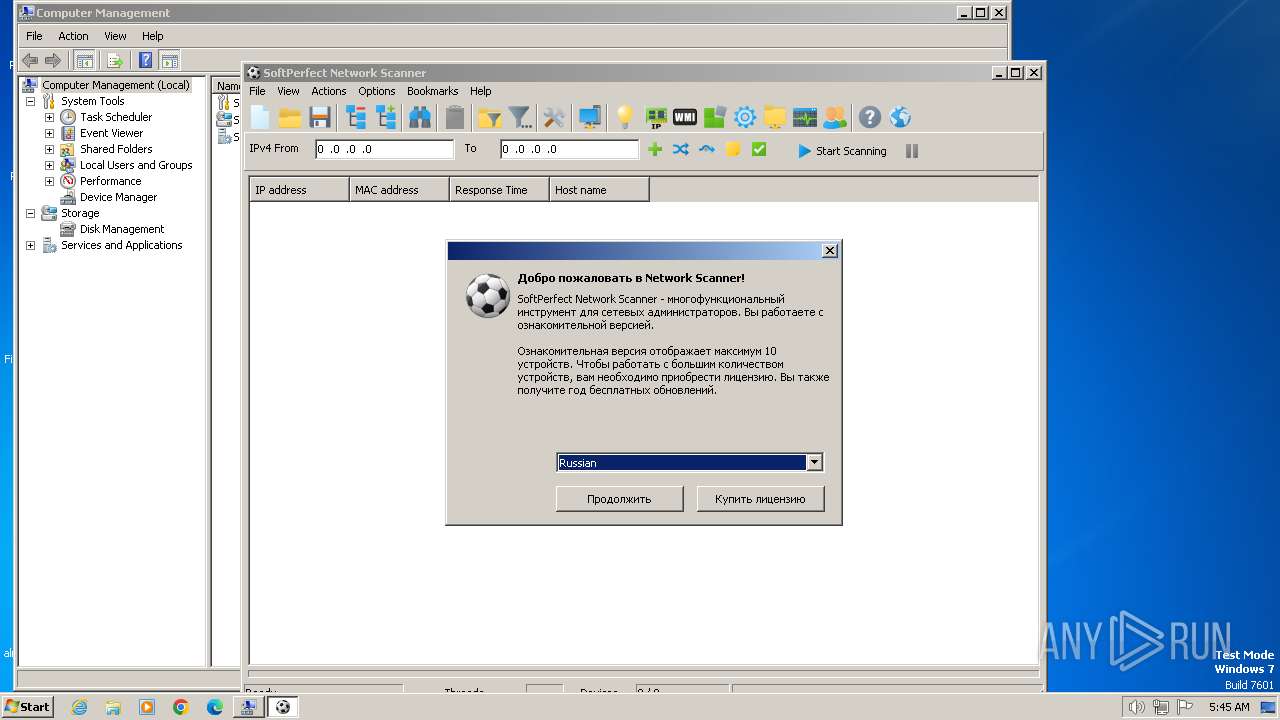Click the Продолжить button
Image resolution: width=1280 pixels, height=720 pixels.
point(619,499)
